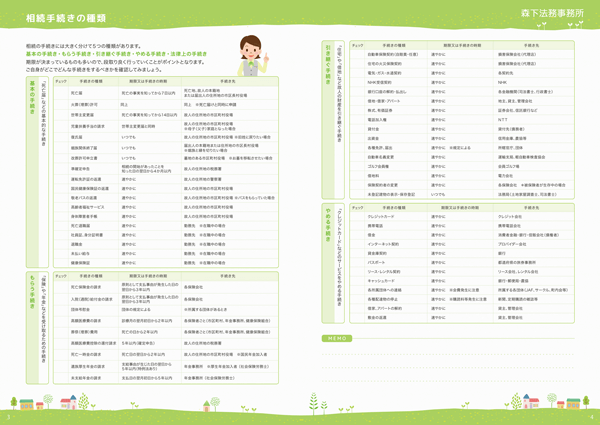Click the 森下法務事務所 office name in header
The height and width of the screenshot is (425, 600).
[x=552, y=13]
